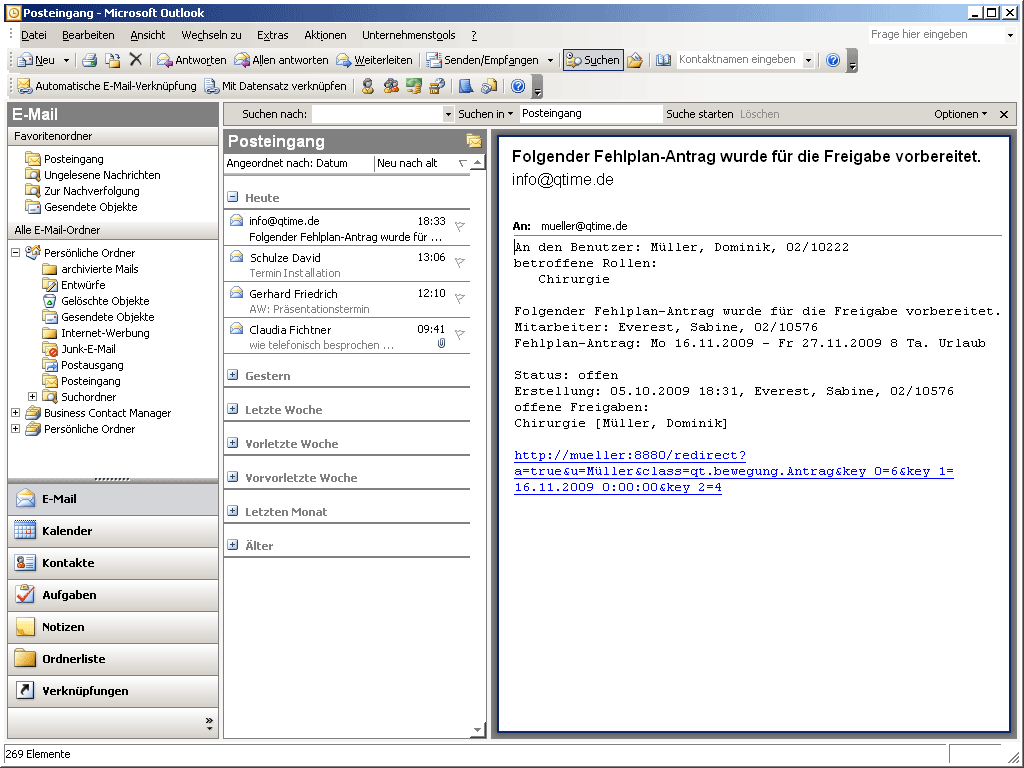Toggle flag for Gerhard Friedrich message
Screen dimensions: 1024x768
click(x=459, y=299)
